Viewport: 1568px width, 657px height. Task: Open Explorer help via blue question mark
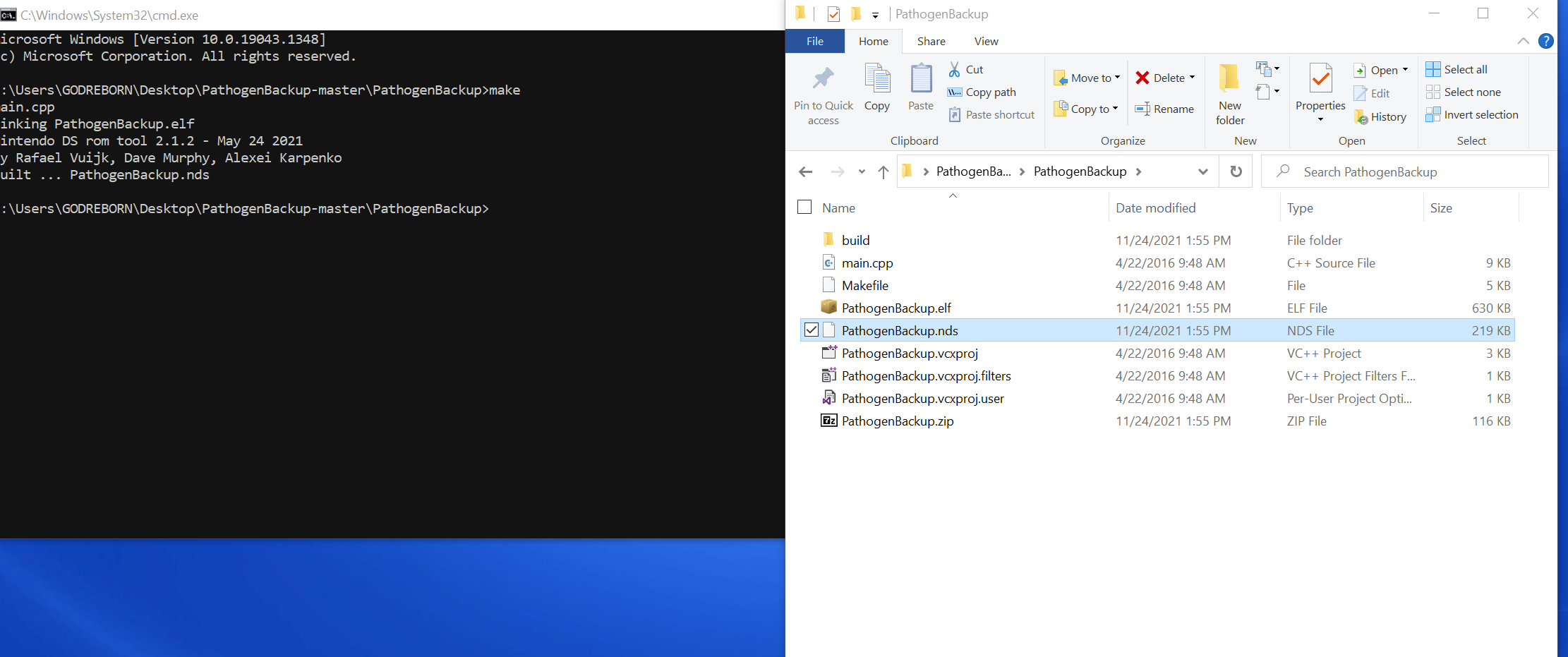coord(1546,41)
